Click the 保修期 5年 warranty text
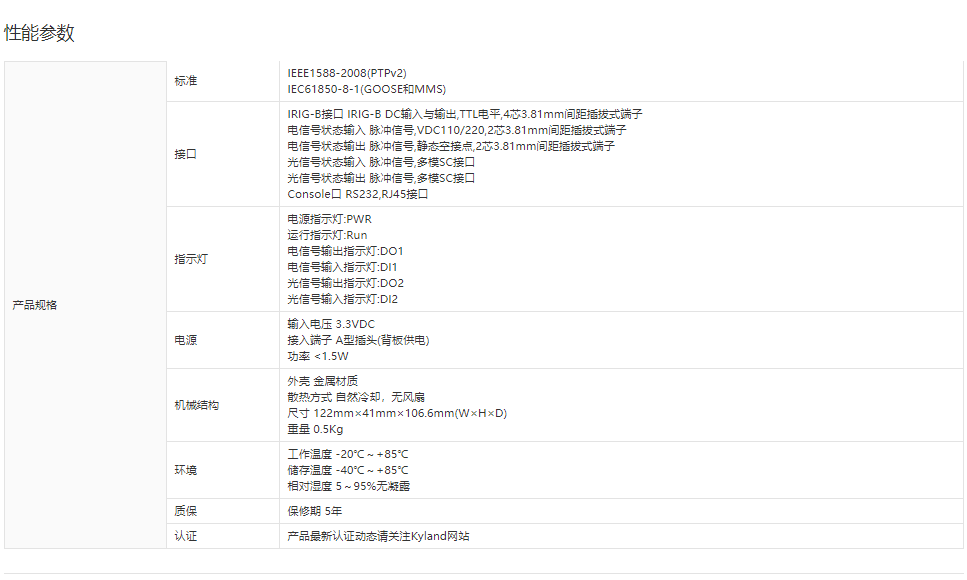Screen dimensions: 967x580 (315, 511)
